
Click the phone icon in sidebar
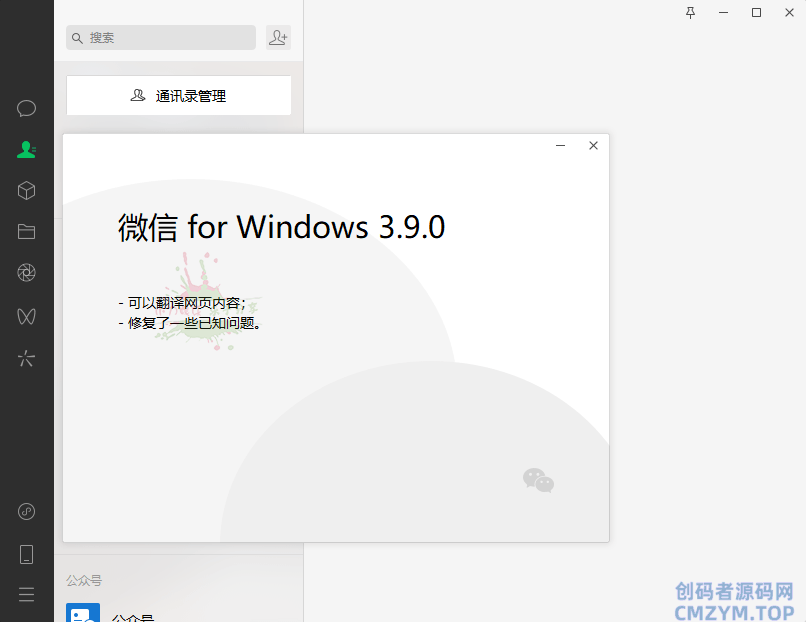pos(26,555)
